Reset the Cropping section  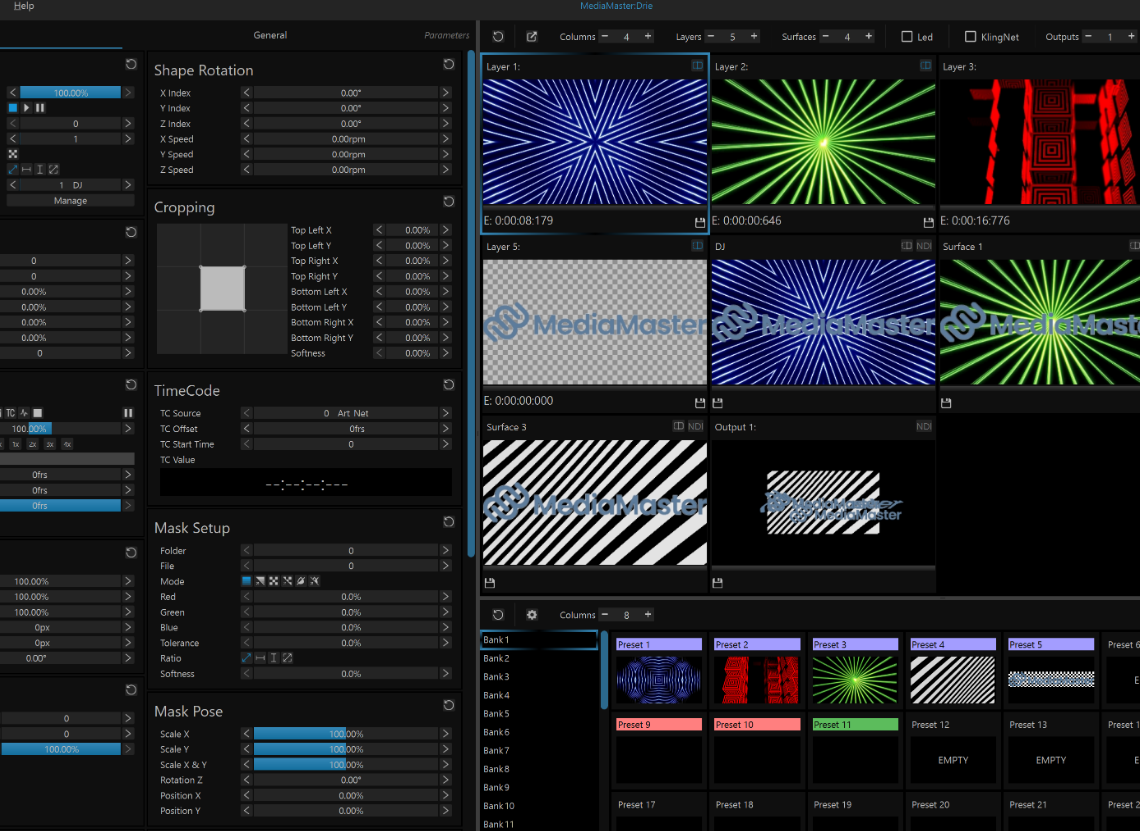tap(449, 201)
